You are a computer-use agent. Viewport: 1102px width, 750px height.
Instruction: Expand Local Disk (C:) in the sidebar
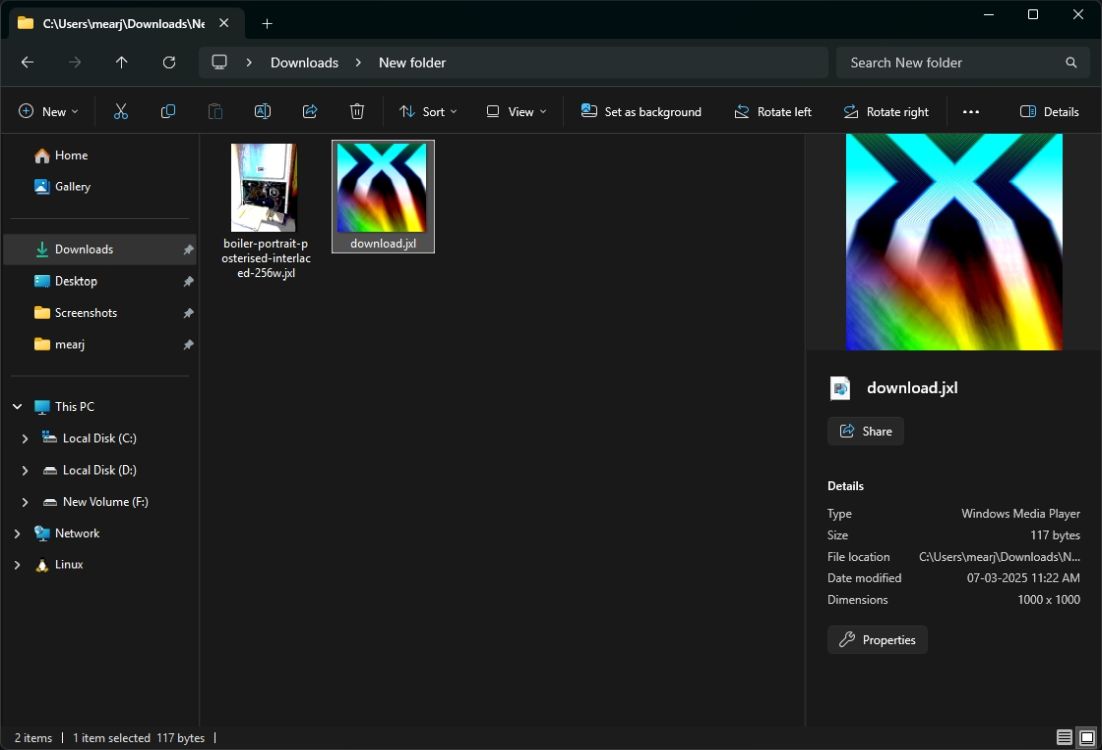[24, 438]
